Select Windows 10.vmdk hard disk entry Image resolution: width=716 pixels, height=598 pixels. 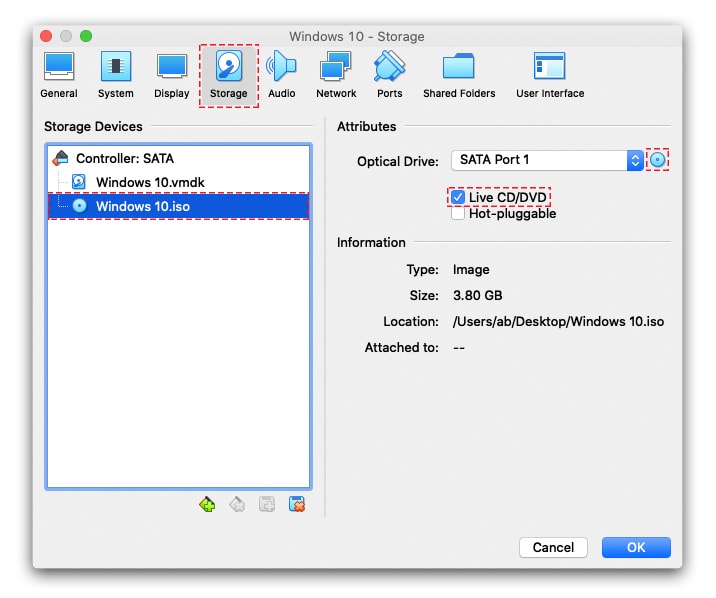[x=179, y=182]
